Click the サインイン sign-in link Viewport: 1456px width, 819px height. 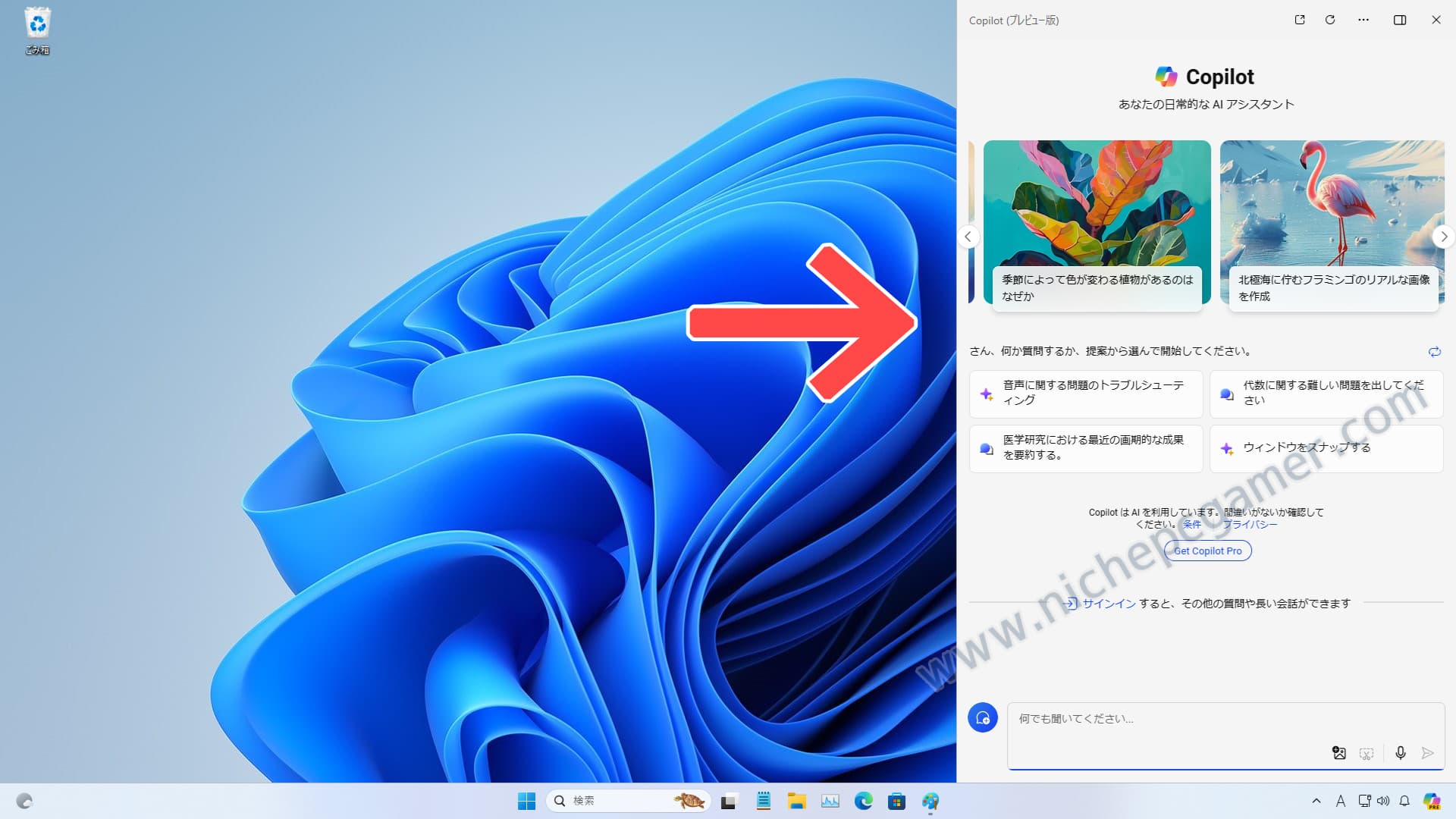(x=1109, y=603)
